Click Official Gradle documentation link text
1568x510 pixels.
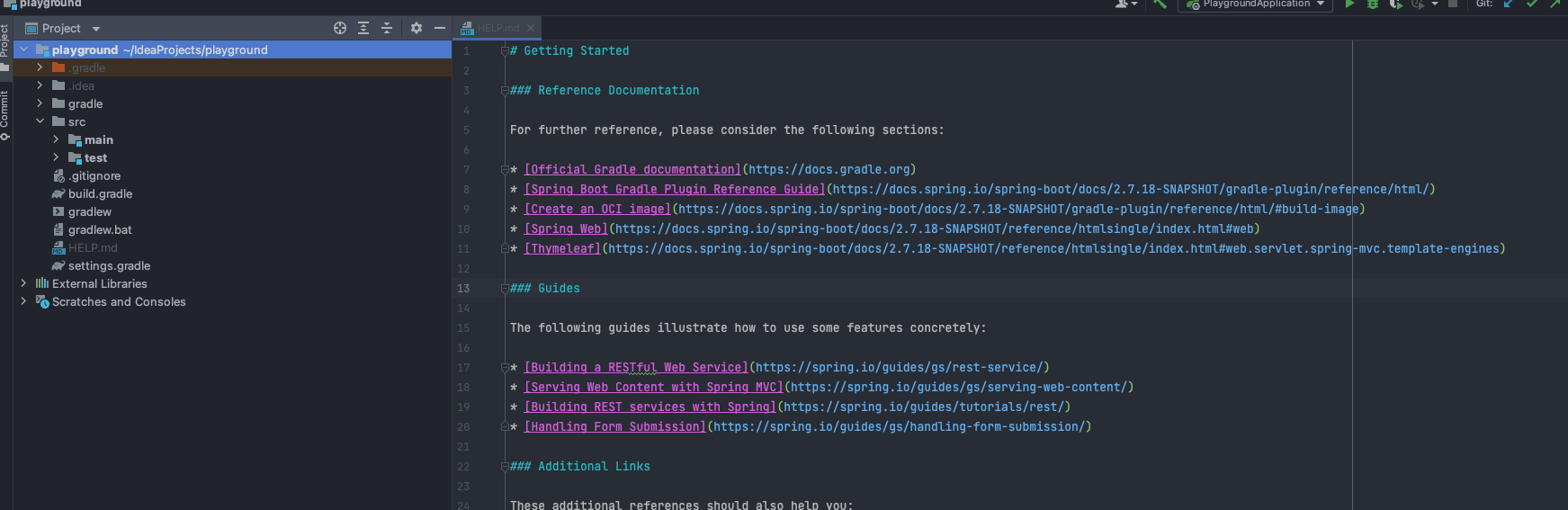click(632, 169)
